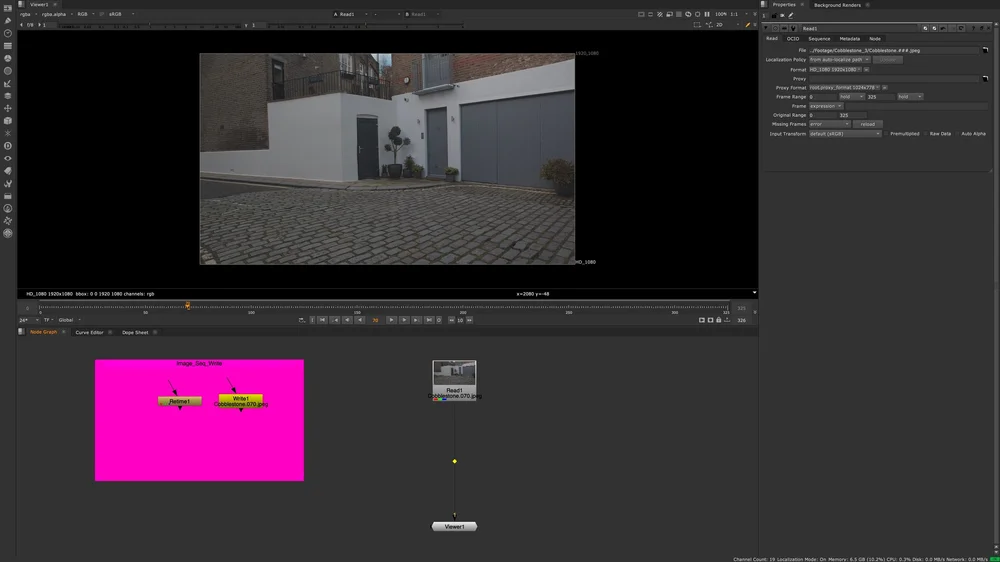Switch to the Metadata properties tab
The width and height of the screenshot is (1000, 562).
849,39
